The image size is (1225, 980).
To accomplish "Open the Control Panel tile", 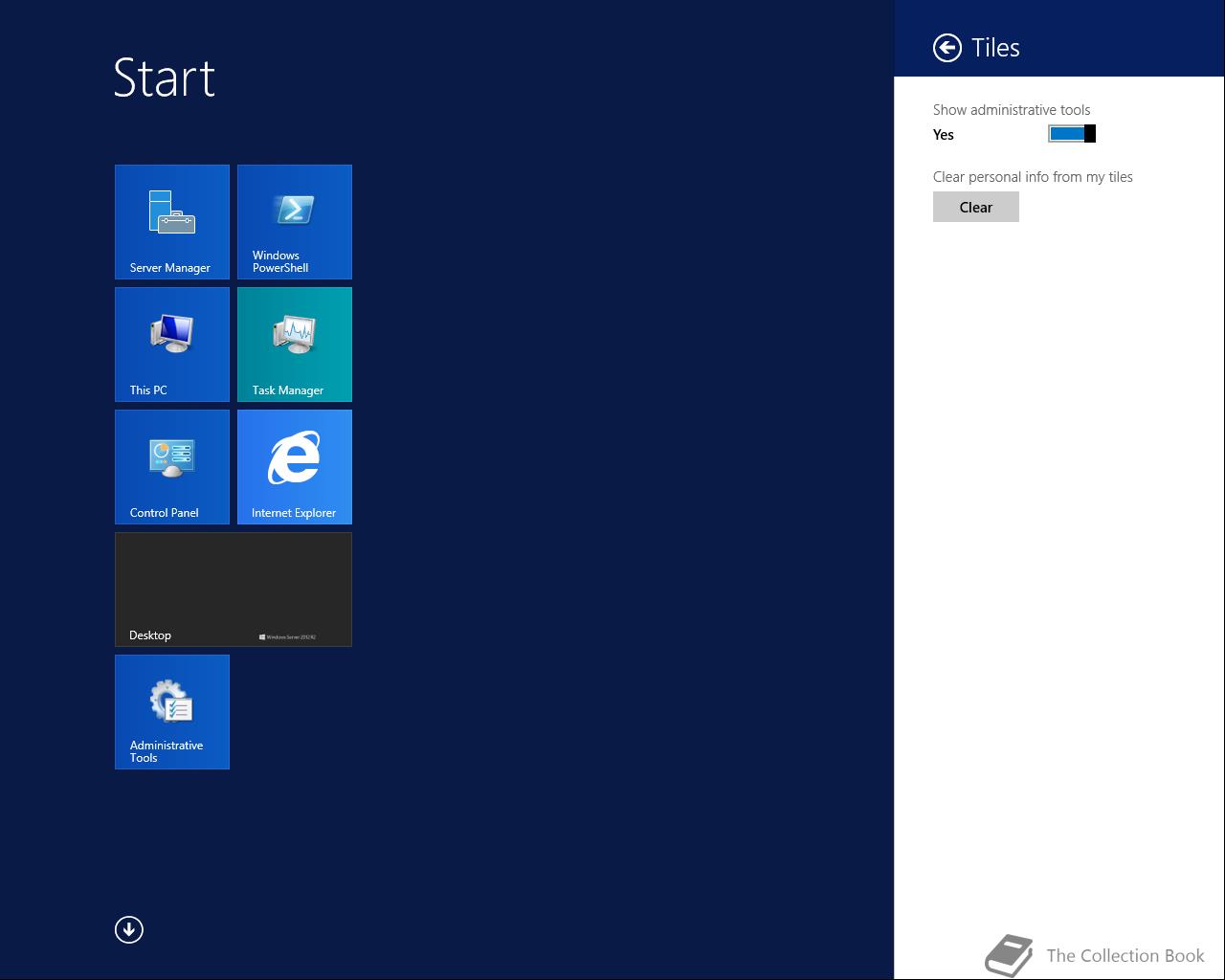I will [x=172, y=467].
